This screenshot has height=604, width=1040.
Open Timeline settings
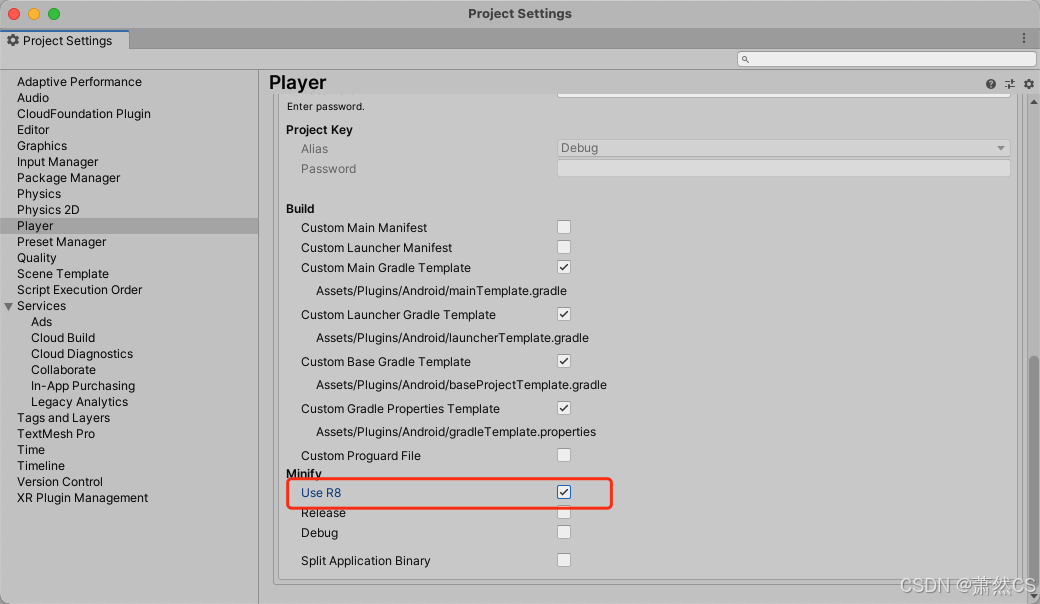click(41, 465)
